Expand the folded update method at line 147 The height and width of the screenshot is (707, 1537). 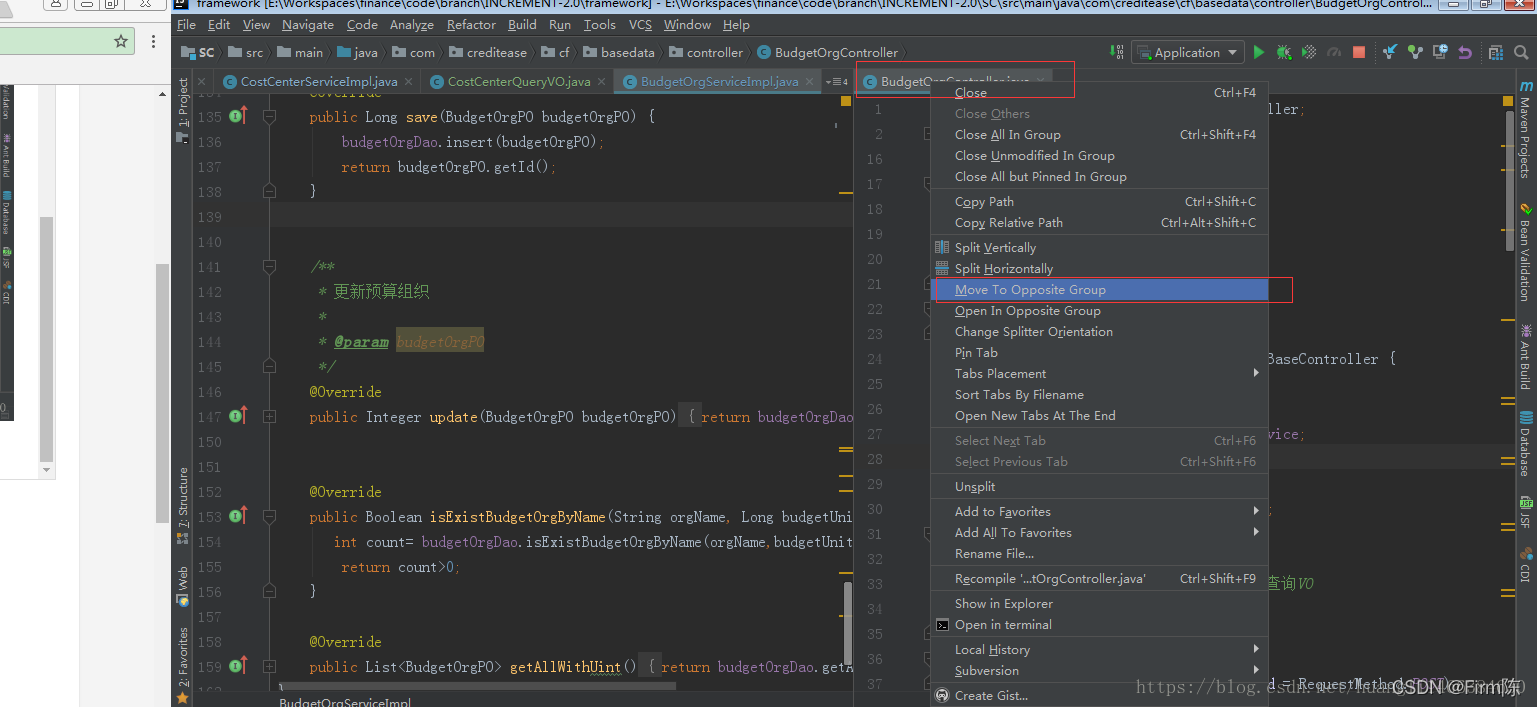click(269, 416)
